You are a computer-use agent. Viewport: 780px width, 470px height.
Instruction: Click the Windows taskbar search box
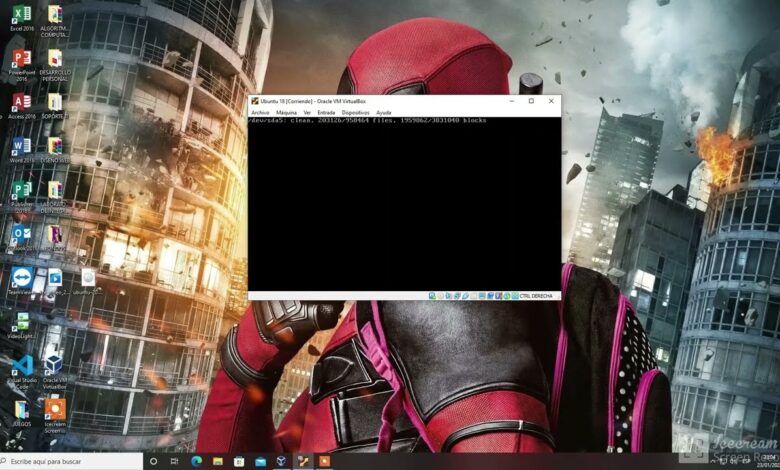pos(72,462)
